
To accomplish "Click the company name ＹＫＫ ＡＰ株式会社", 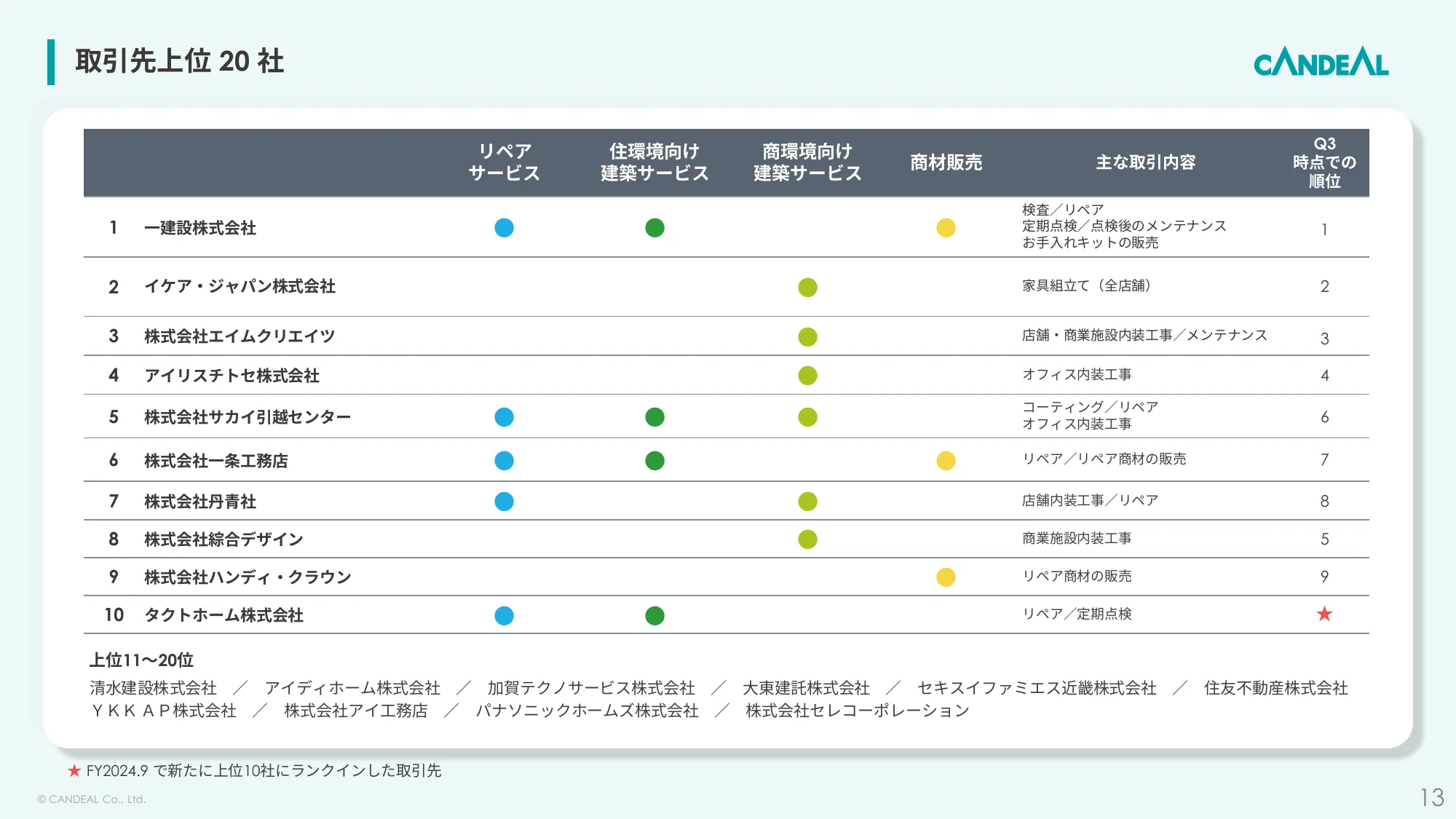I will click(163, 711).
